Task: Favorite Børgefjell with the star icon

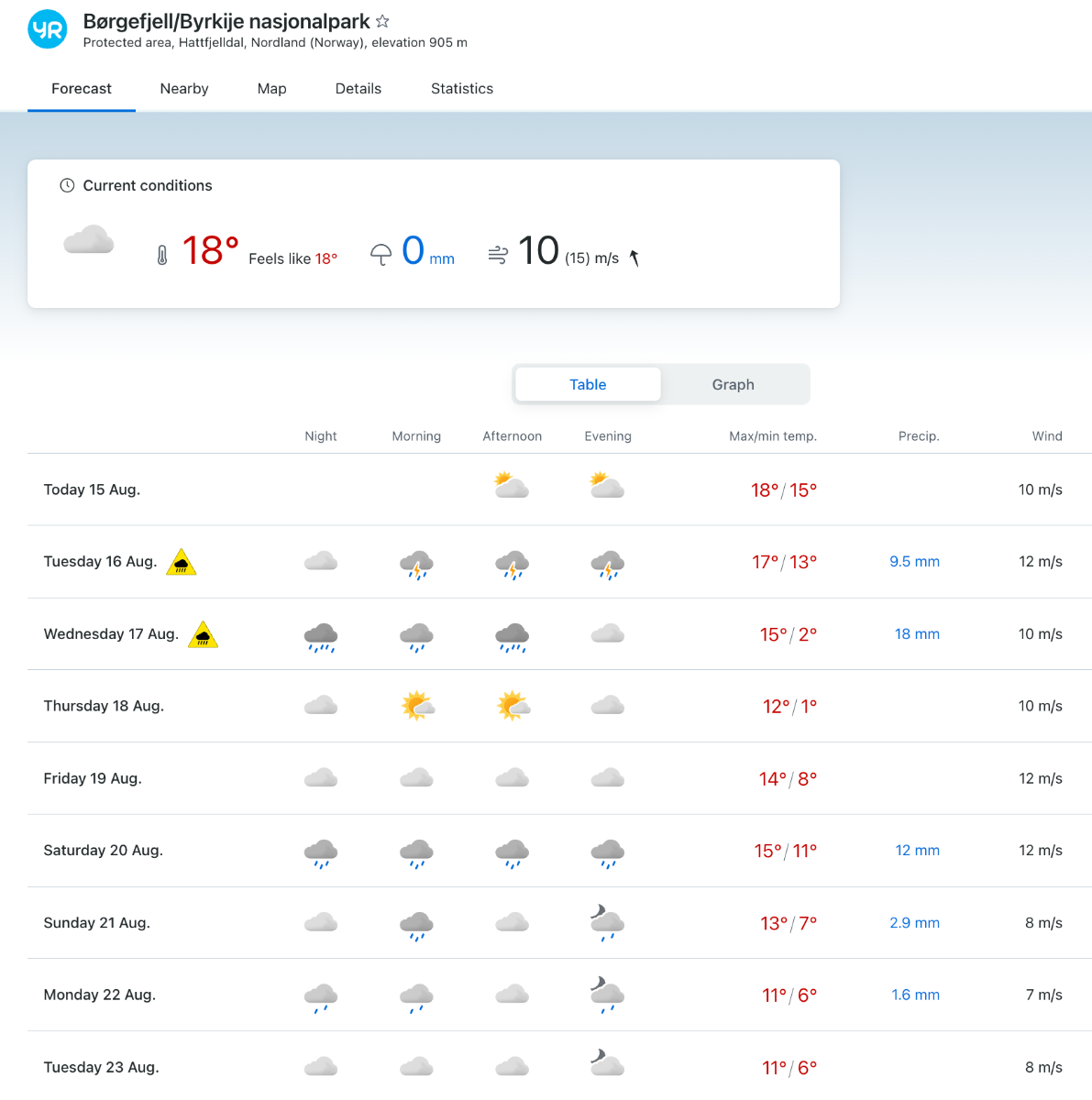Action: [x=383, y=21]
